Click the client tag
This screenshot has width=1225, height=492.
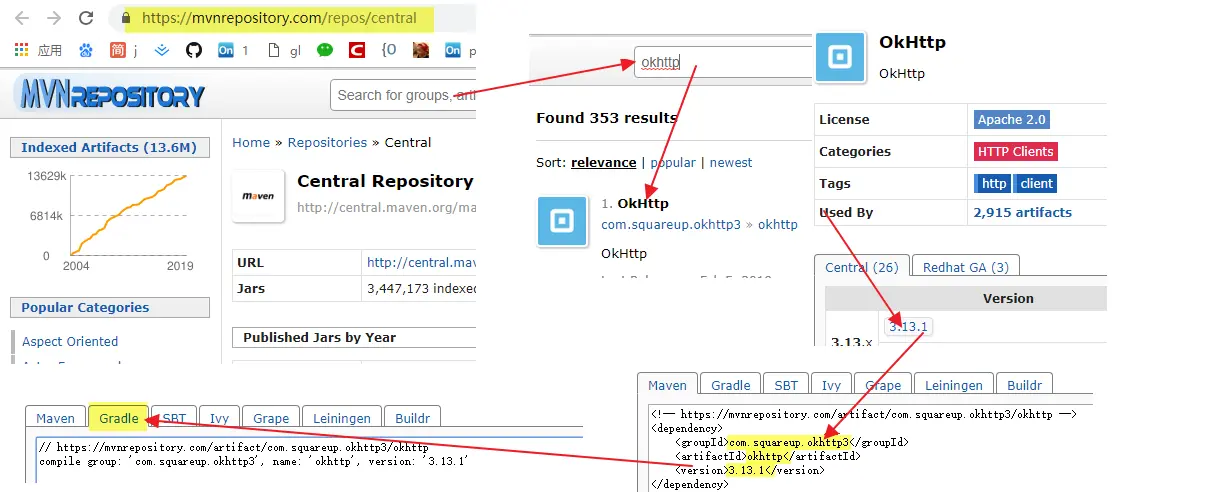point(1036,183)
